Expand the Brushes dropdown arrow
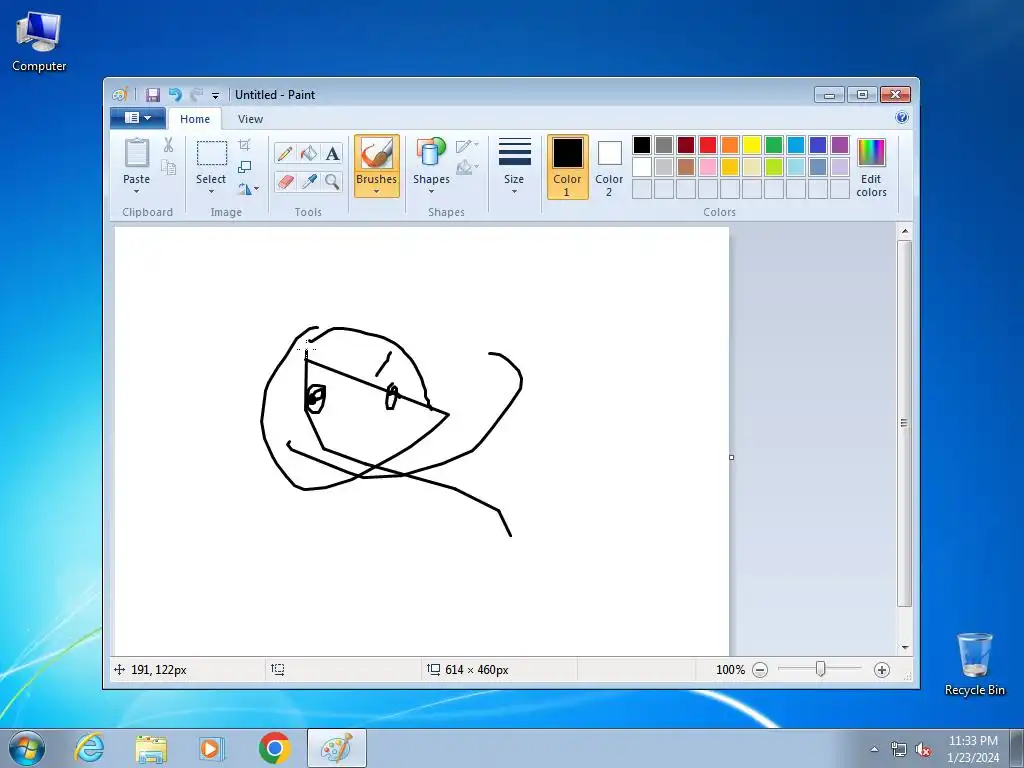 click(377, 191)
